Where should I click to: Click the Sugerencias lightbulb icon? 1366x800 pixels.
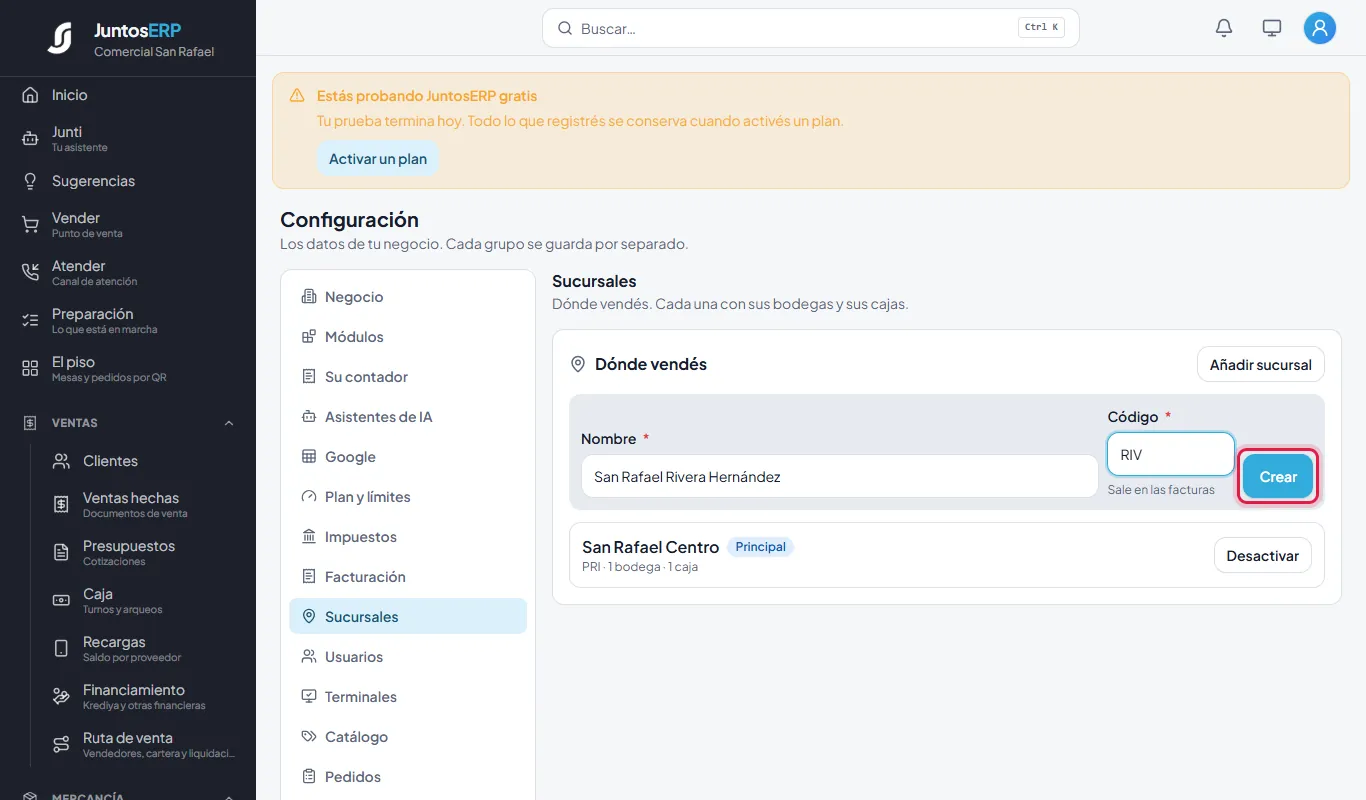[30, 181]
